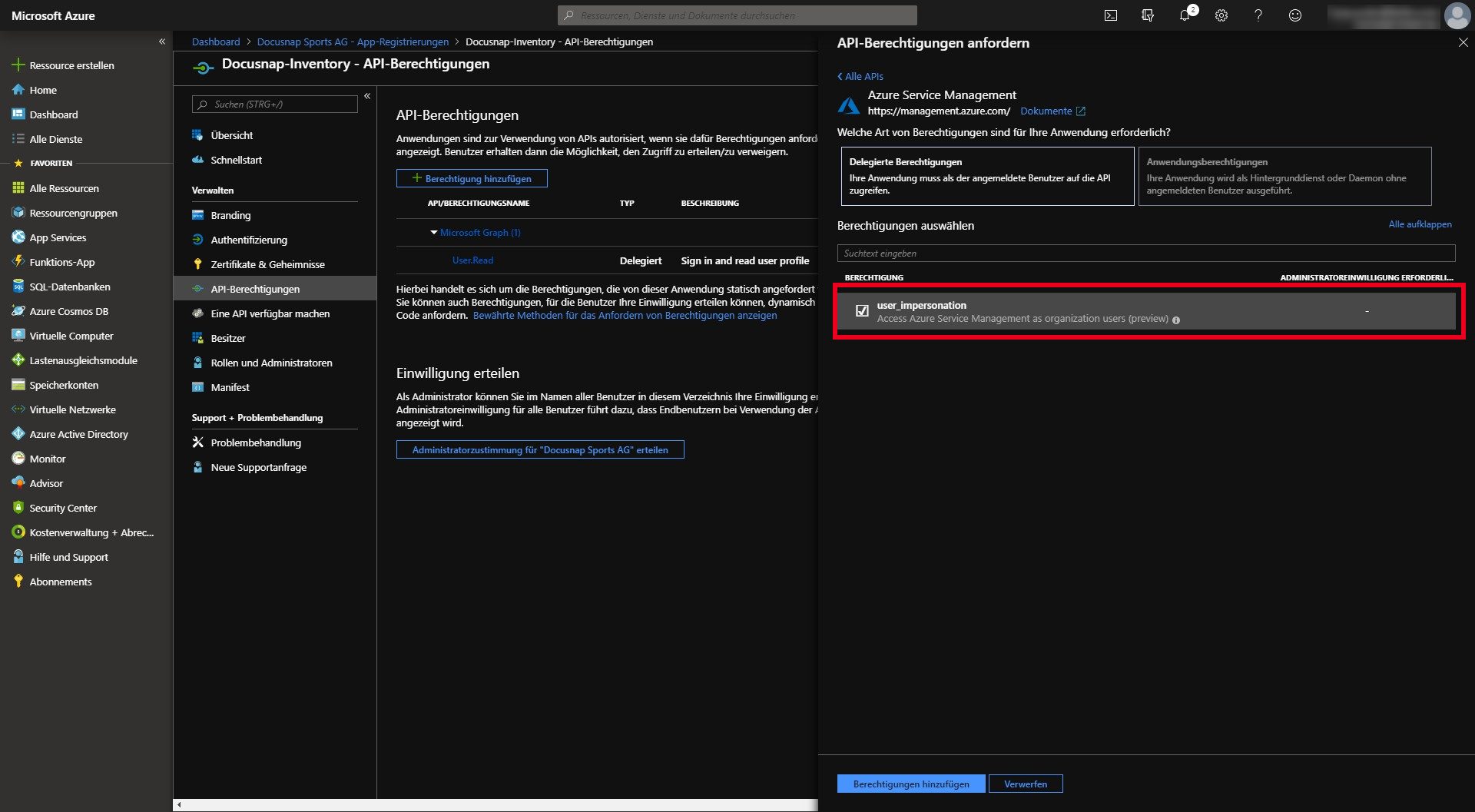Go to Home in sidebar
Image resolution: width=1475 pixels, height=812 pixels.
coord(43,90)
